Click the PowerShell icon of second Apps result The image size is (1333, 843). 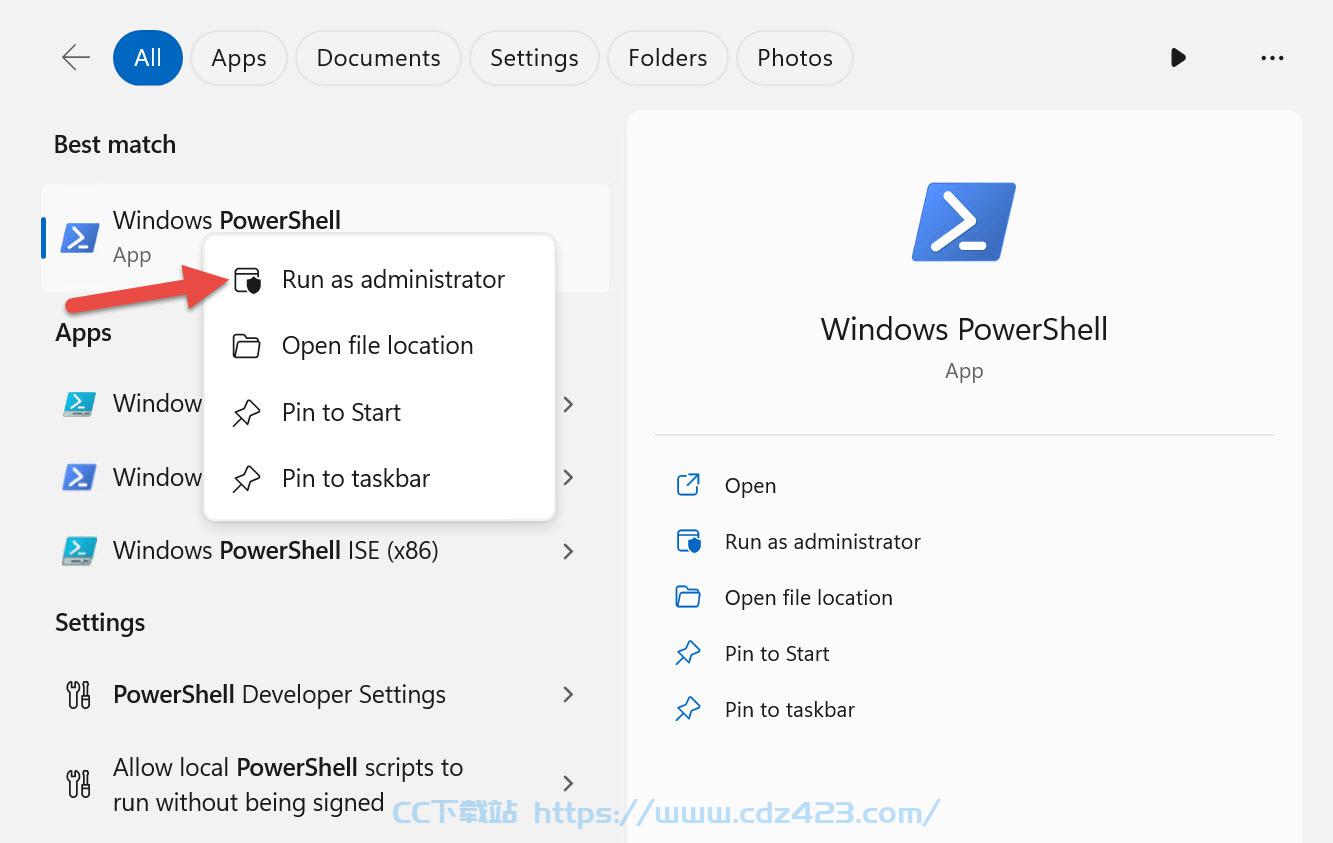79,477
